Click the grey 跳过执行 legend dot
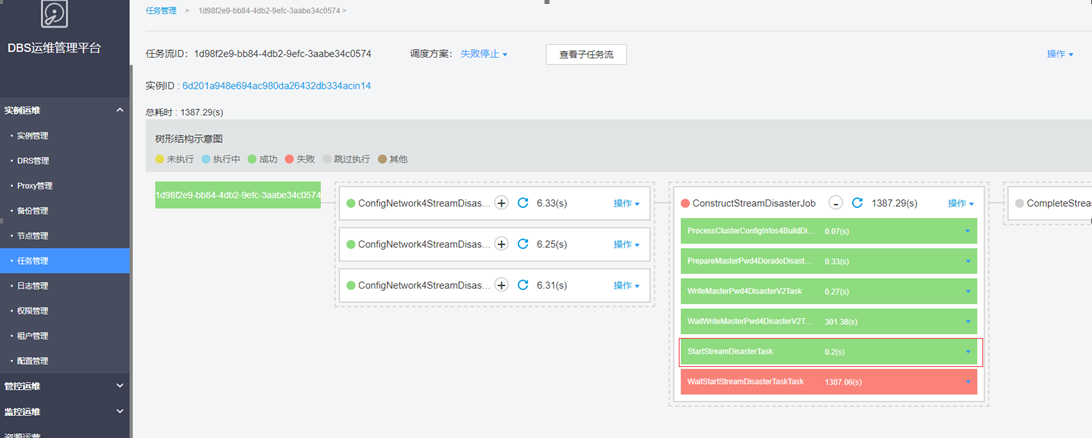This screenshot has height=438, width=1092. (327, 159)
